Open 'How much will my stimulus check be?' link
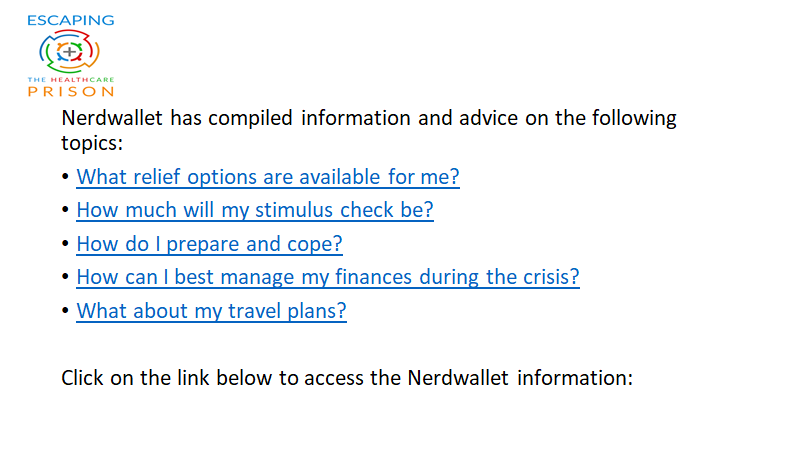The image size is (800, 450). click(255, 210)
